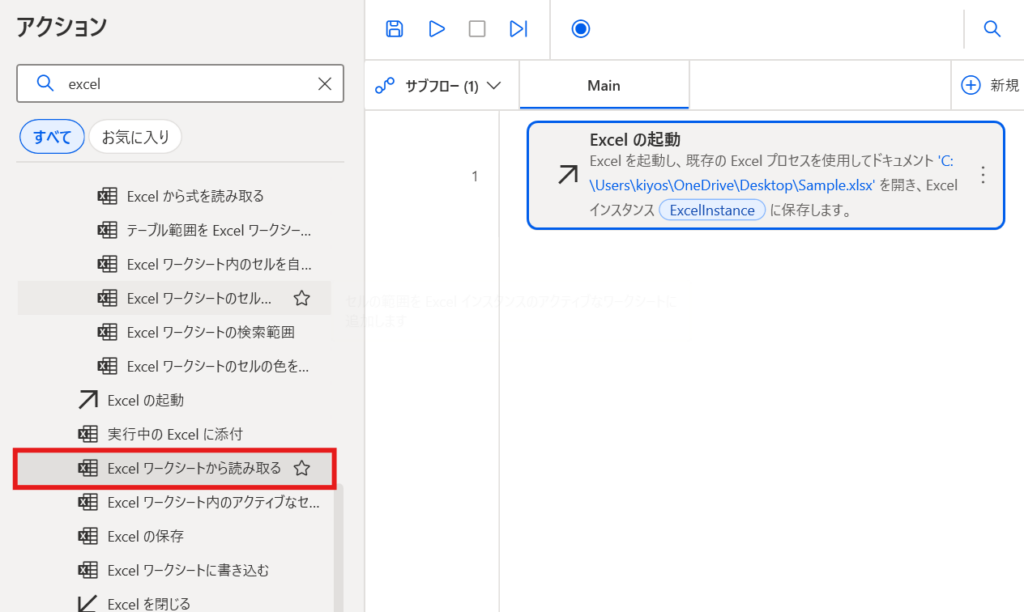Select the Excel ワークシートのセルの色を... action
The height and width of the screenshot is (612, 1024).
pyautogui.click(x=174, y=366)
